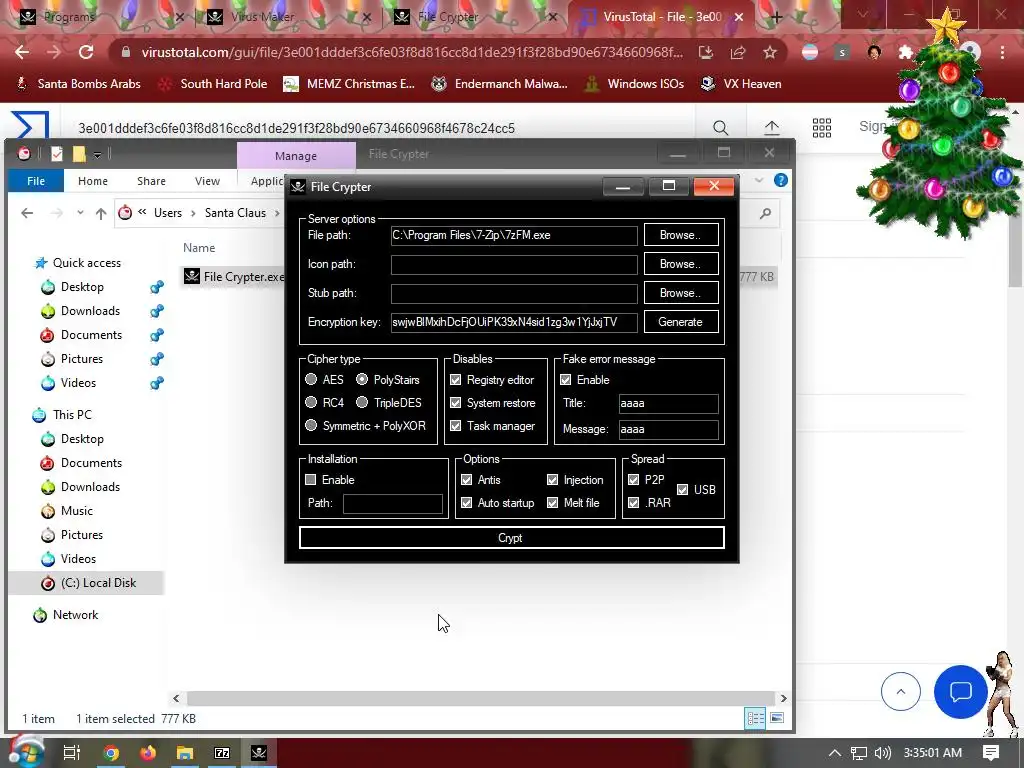Open Firefox from the taskbar
Viewport: 1024px width, 768px height.
[x=148, y=753]
